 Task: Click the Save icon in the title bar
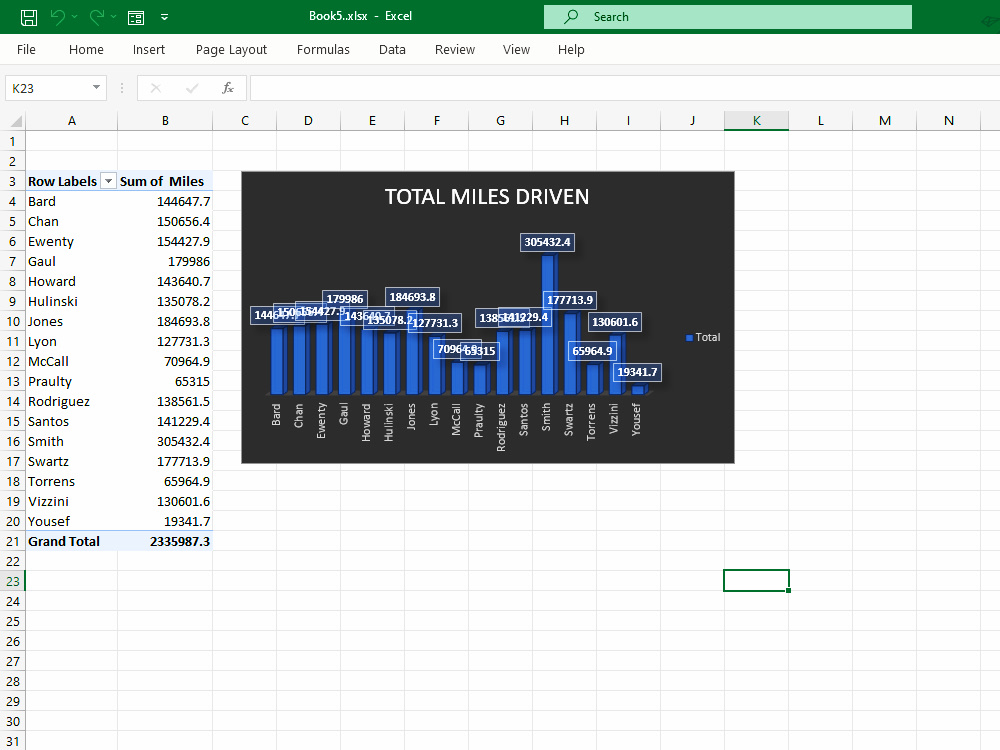coord(29,17)
